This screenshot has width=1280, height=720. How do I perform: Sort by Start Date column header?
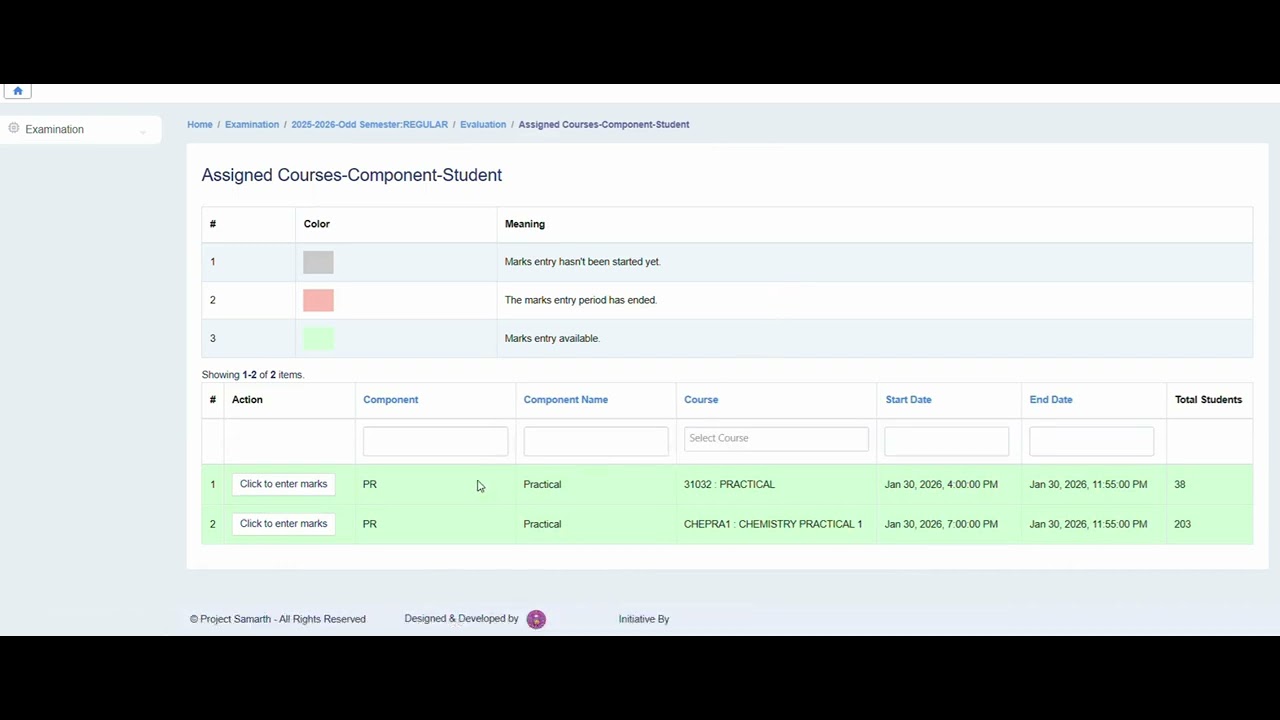click(908, 400)
